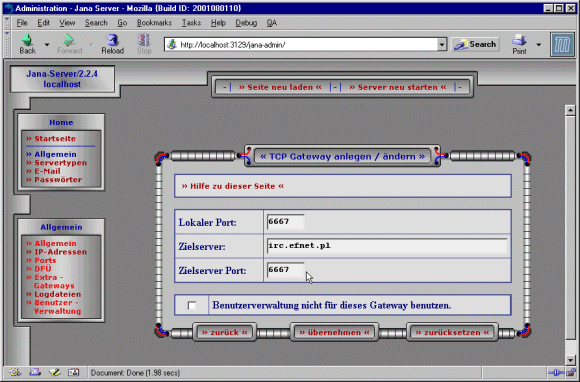Click the Document: Done status text
580x382 pixels.
(x=135, y=373)
